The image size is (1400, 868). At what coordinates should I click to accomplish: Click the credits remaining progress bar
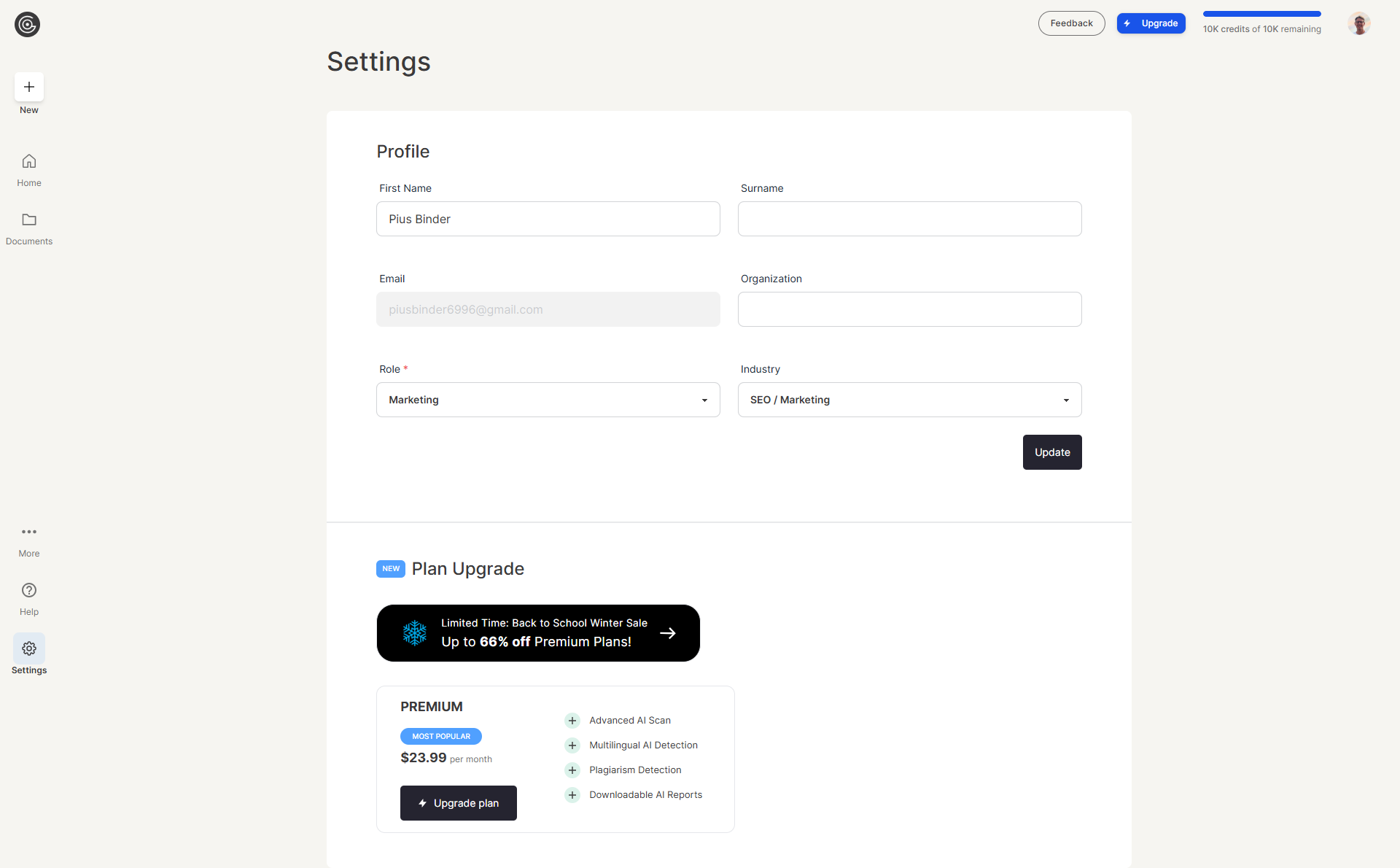(1261, 14)
